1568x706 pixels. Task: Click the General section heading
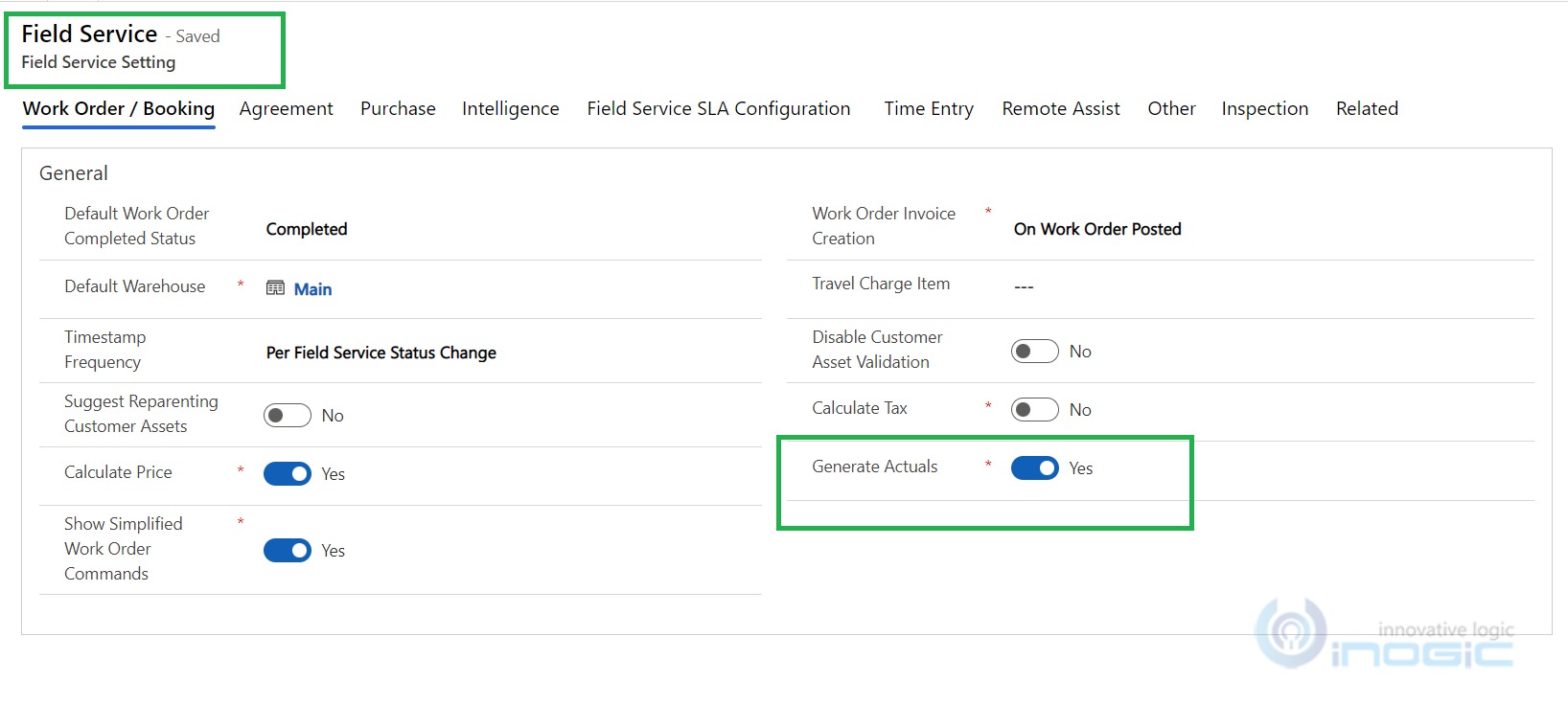pyautogui.click(x=74, y=173)
